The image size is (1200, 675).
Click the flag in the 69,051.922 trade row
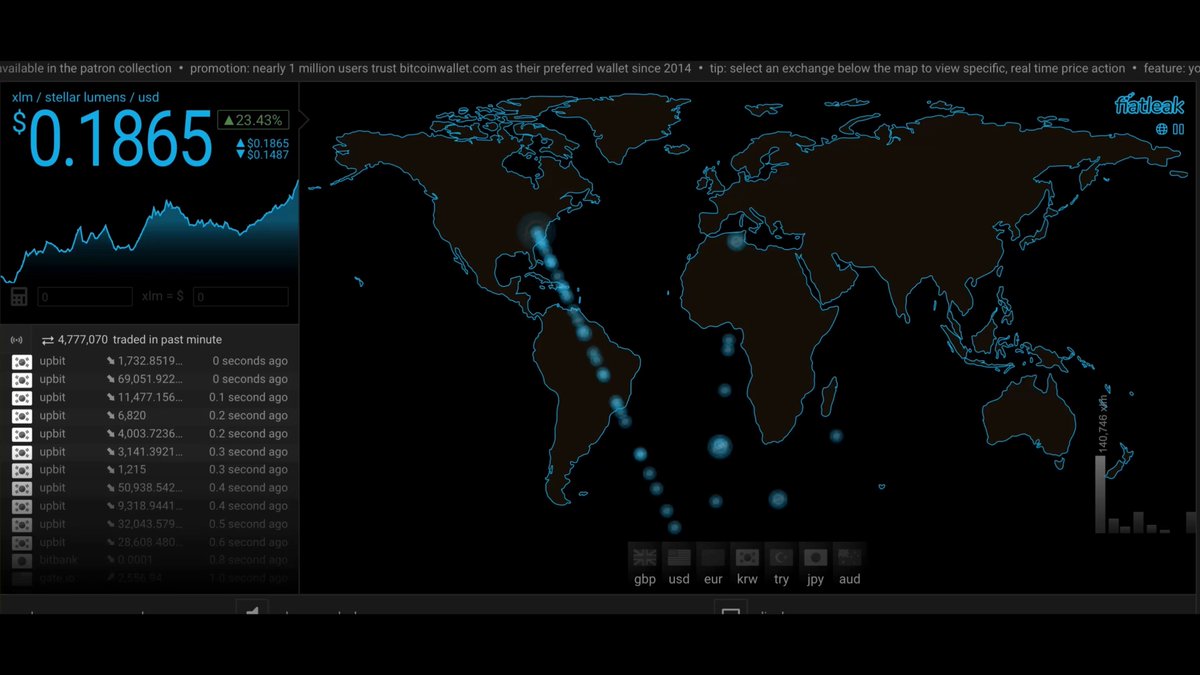(22, 379)
